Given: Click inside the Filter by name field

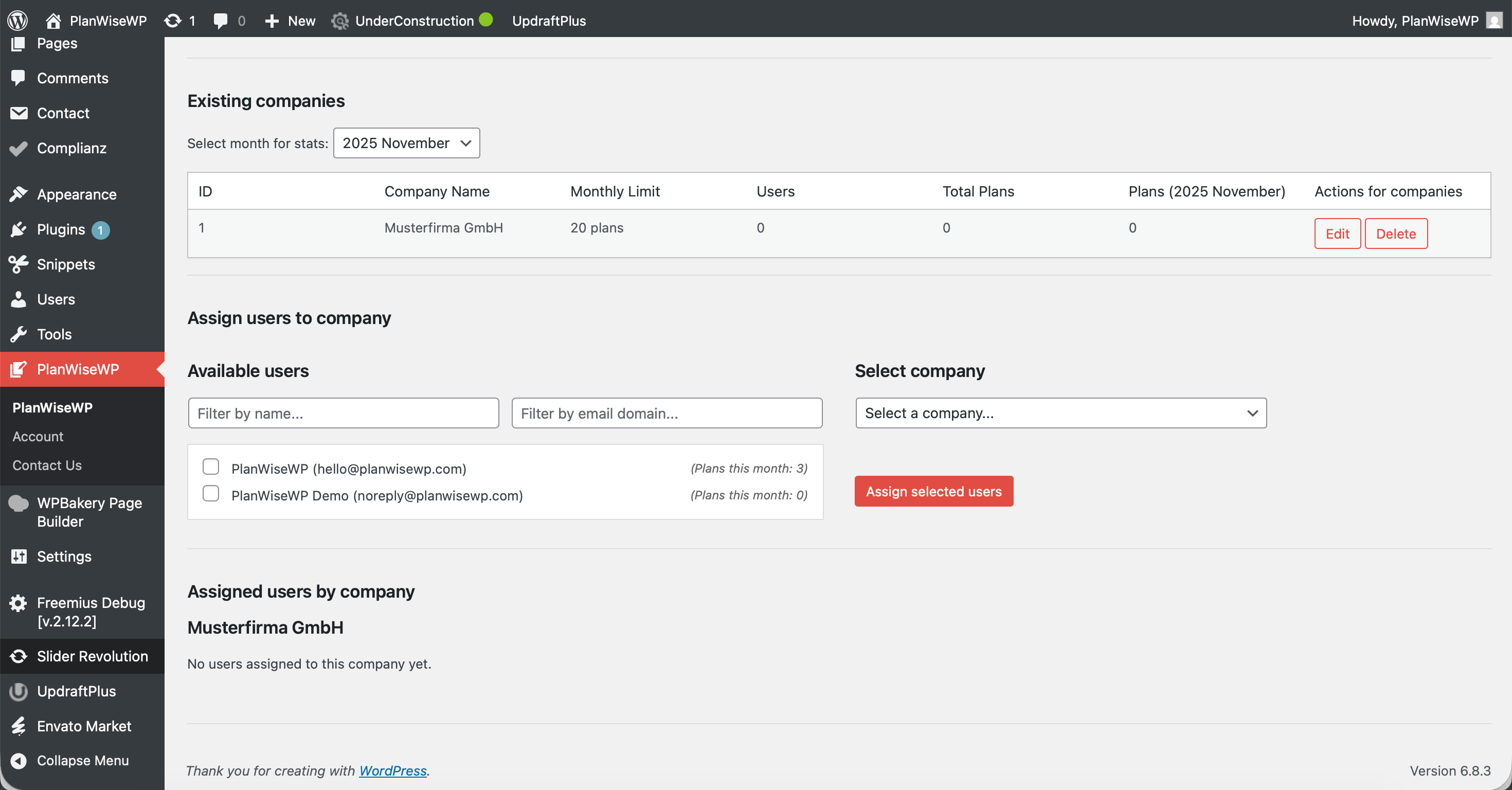Looking at the screenshot, I should [x=343, y=413].
